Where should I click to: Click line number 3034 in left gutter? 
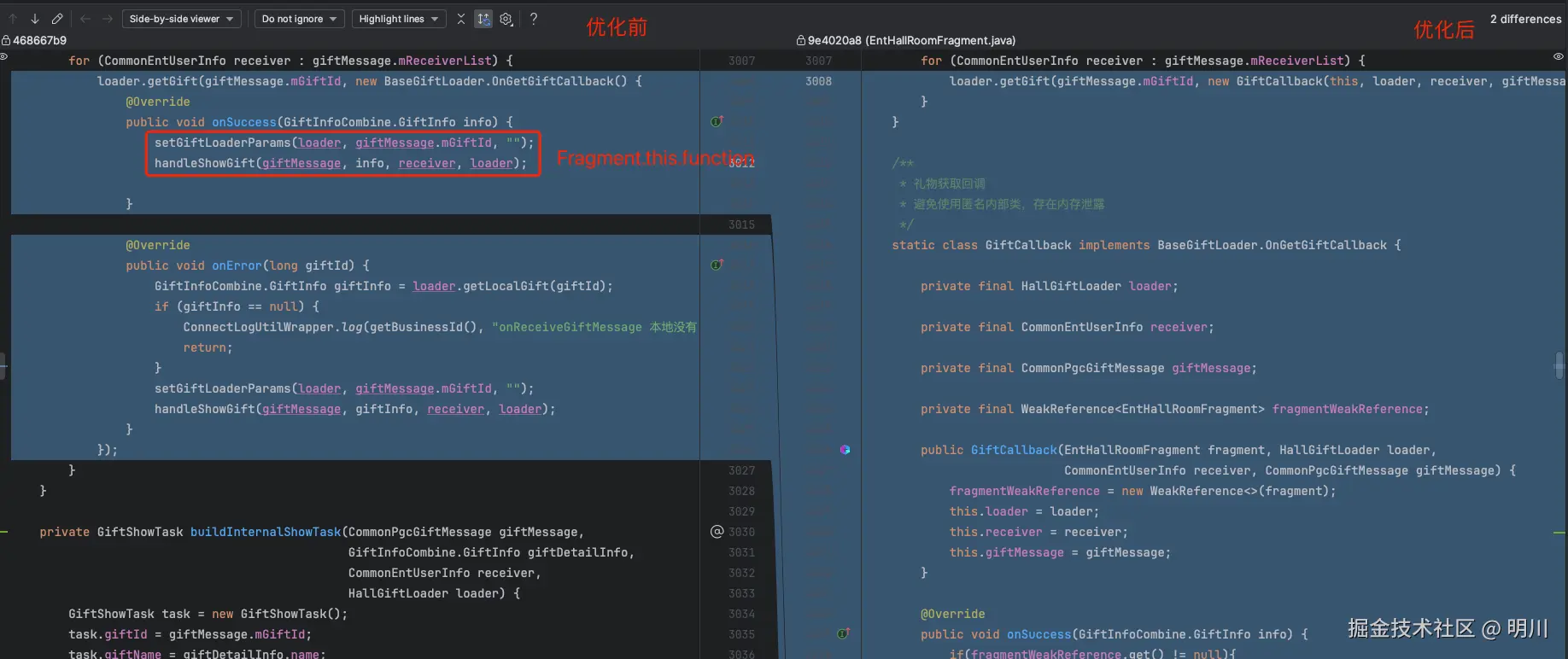pyautogui.click(x=741, y=614)
